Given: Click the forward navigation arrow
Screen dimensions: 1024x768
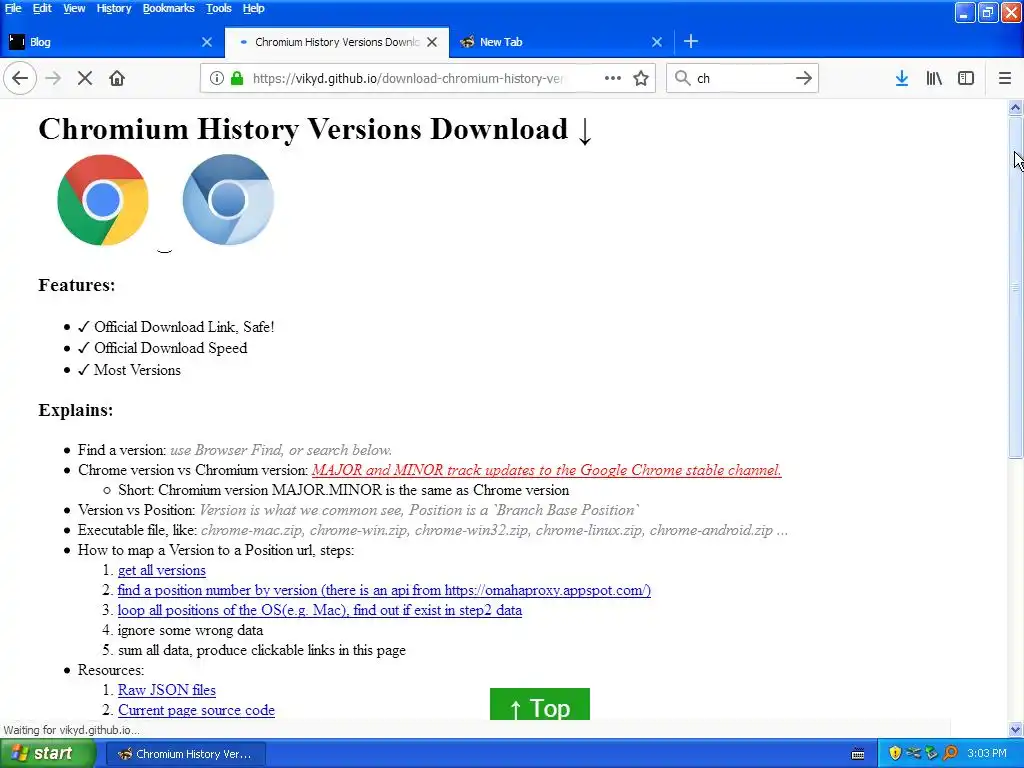Looking at the screenshot, I should coord(53,78).
